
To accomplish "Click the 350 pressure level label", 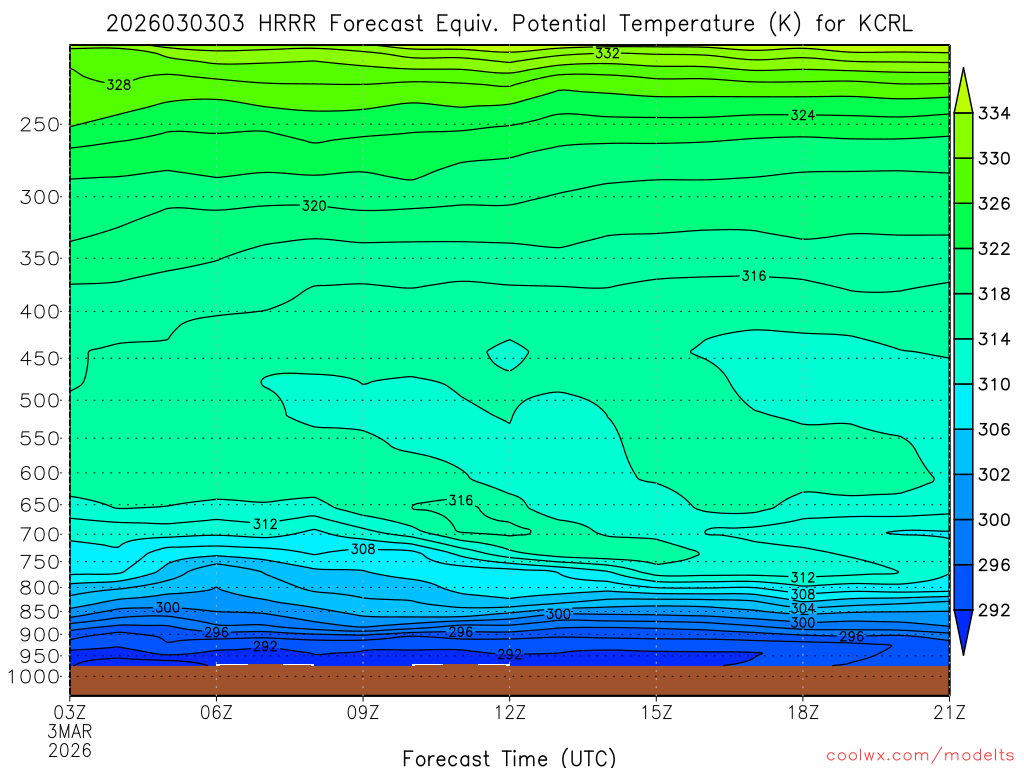I will pos(39,259).
